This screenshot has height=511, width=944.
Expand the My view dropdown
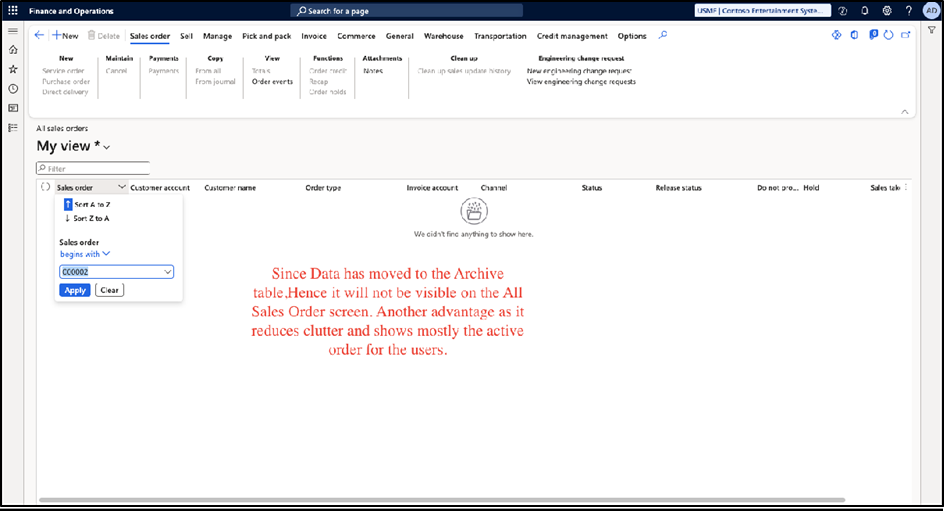106,148
